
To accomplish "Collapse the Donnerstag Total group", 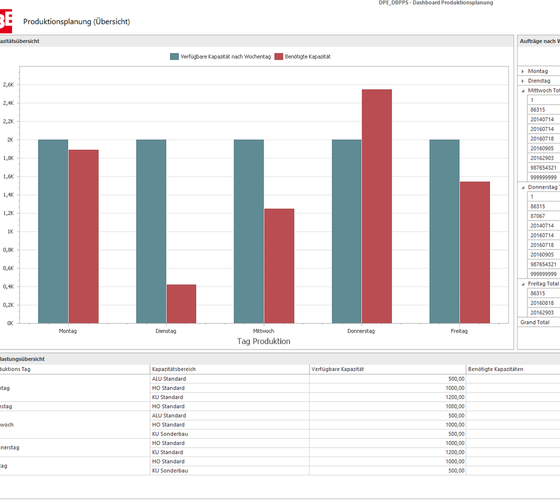I will (x=523, y=188).
